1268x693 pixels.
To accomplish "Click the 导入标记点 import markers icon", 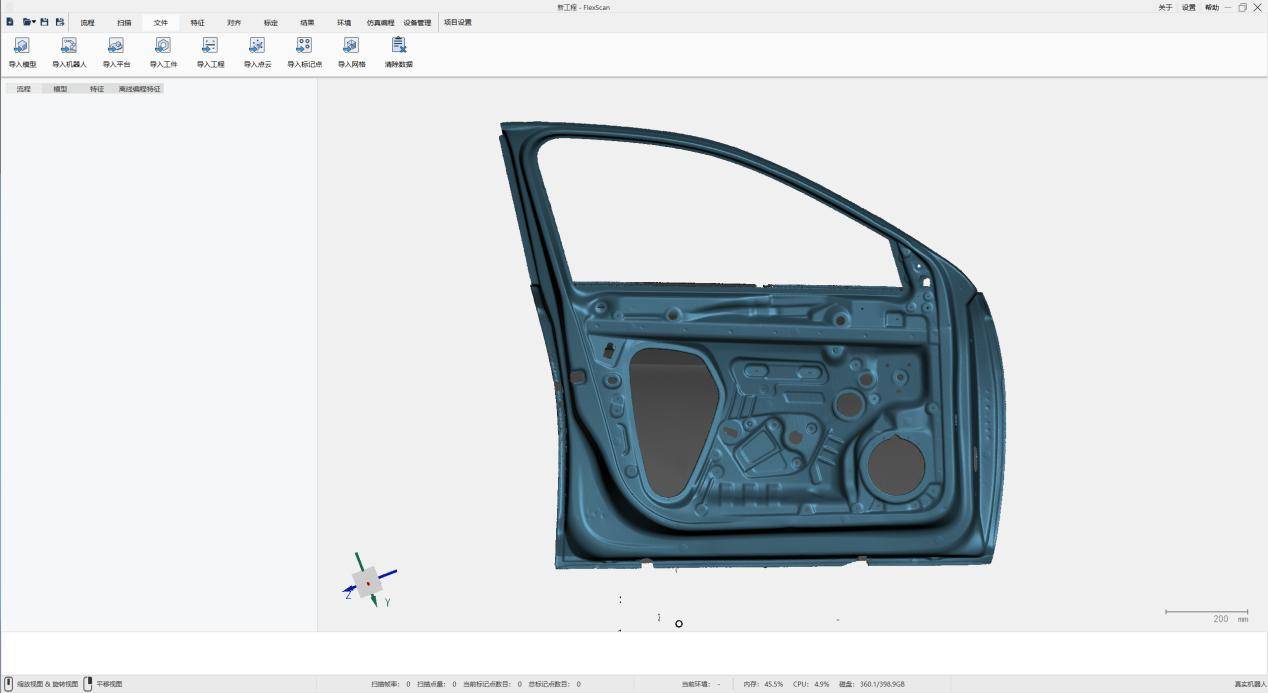I will [x=303, y=50].
